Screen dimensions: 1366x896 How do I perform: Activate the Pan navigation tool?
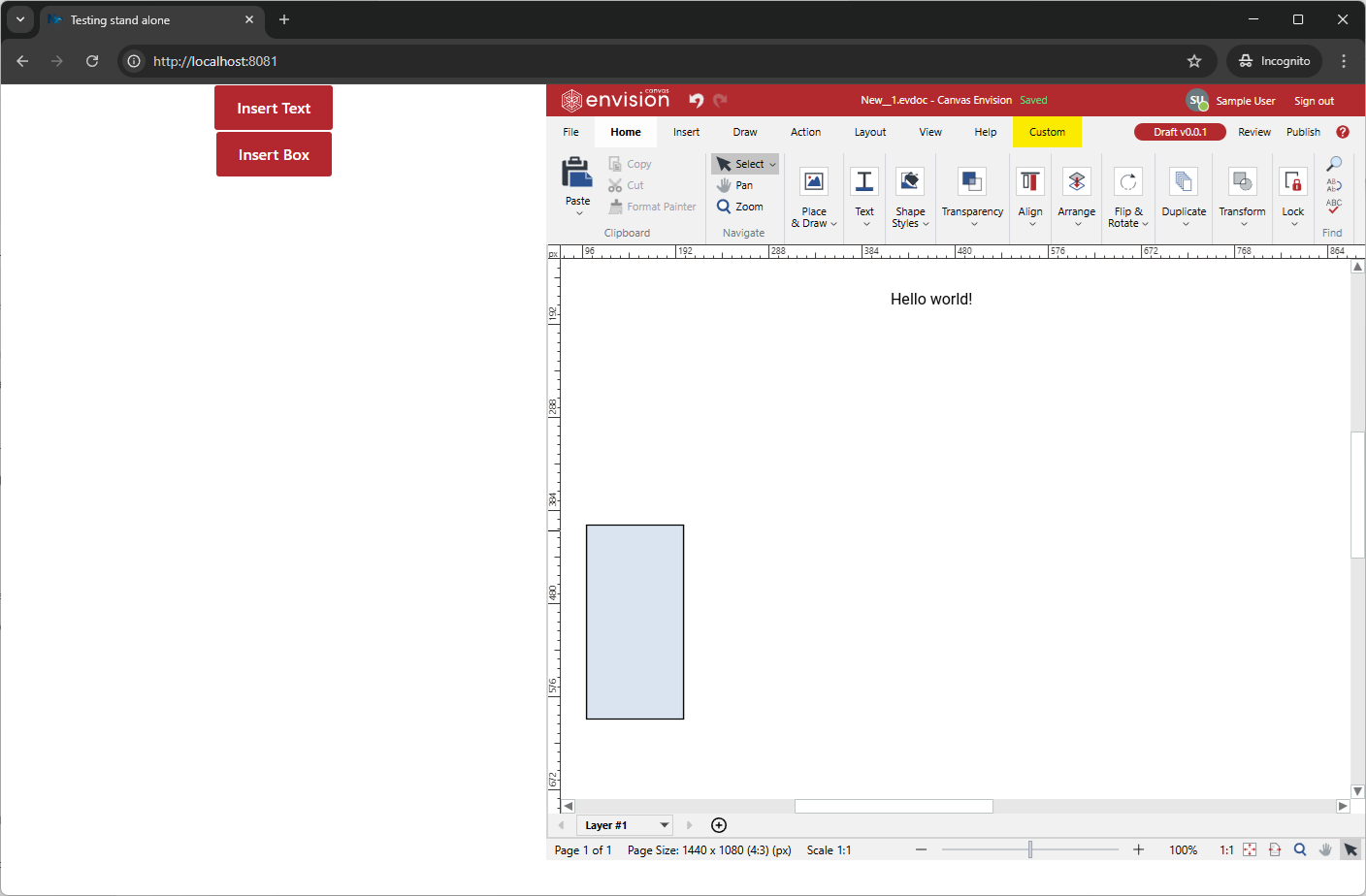(735, 185)
